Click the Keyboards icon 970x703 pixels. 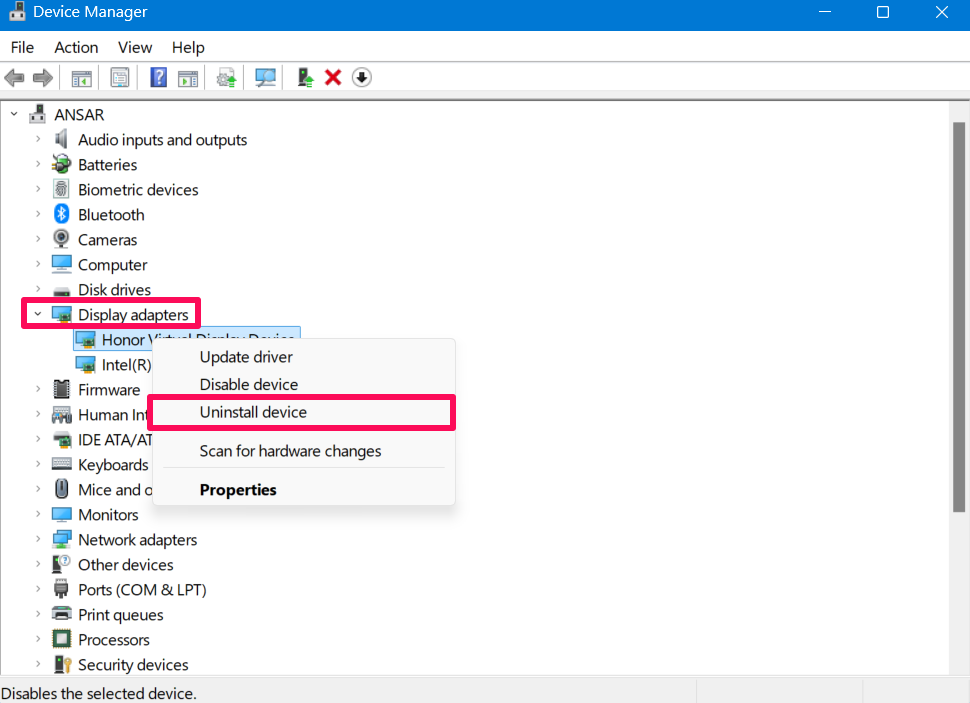click(x=61, y=464)
